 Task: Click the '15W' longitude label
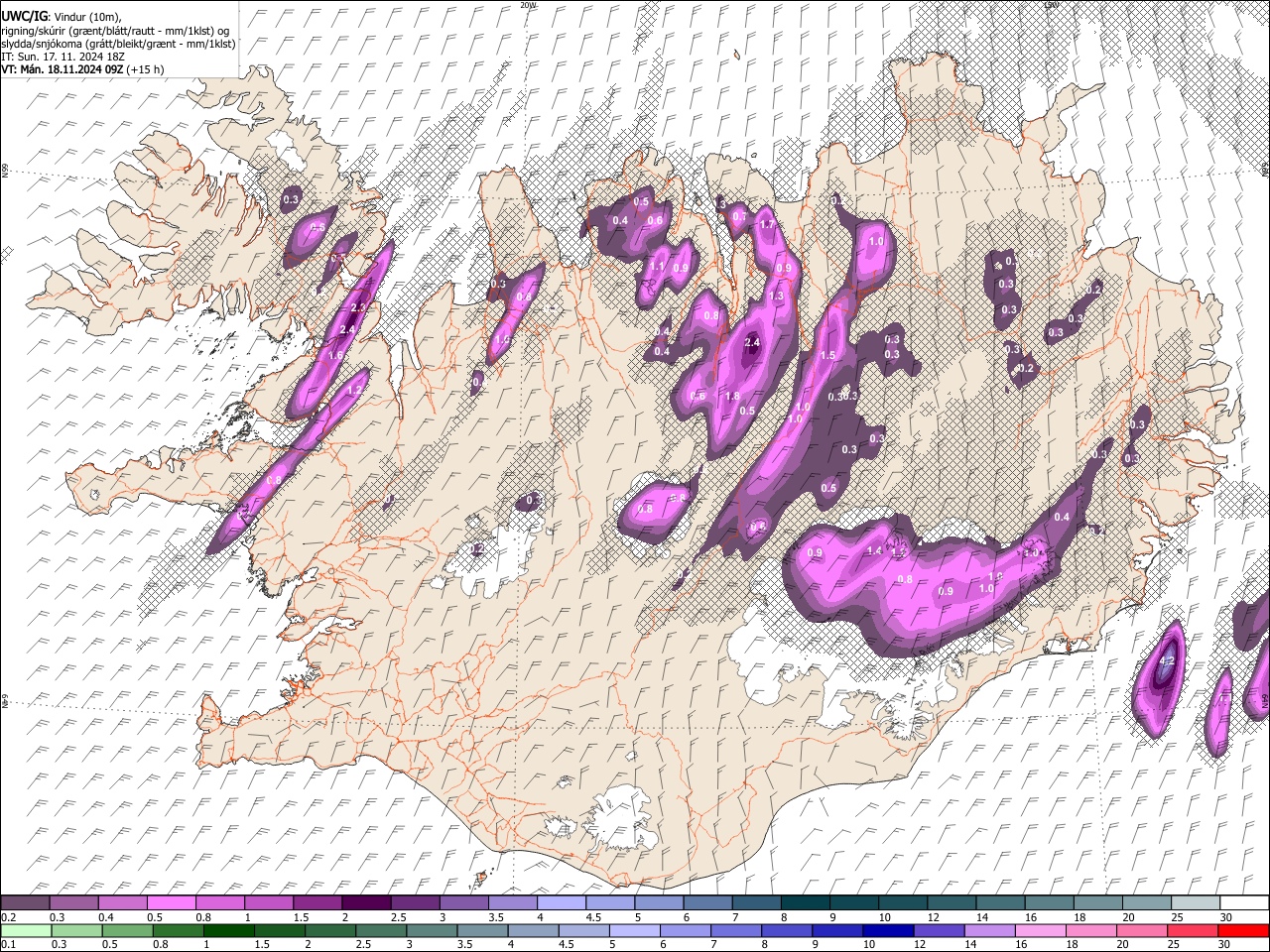pos(1051,5)
